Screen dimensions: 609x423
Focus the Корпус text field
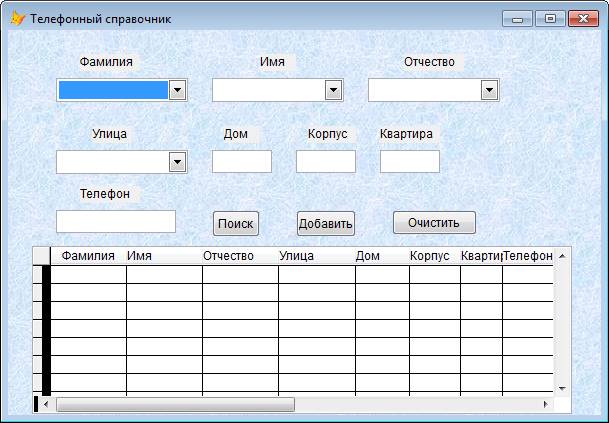click(x=326, y=161)
